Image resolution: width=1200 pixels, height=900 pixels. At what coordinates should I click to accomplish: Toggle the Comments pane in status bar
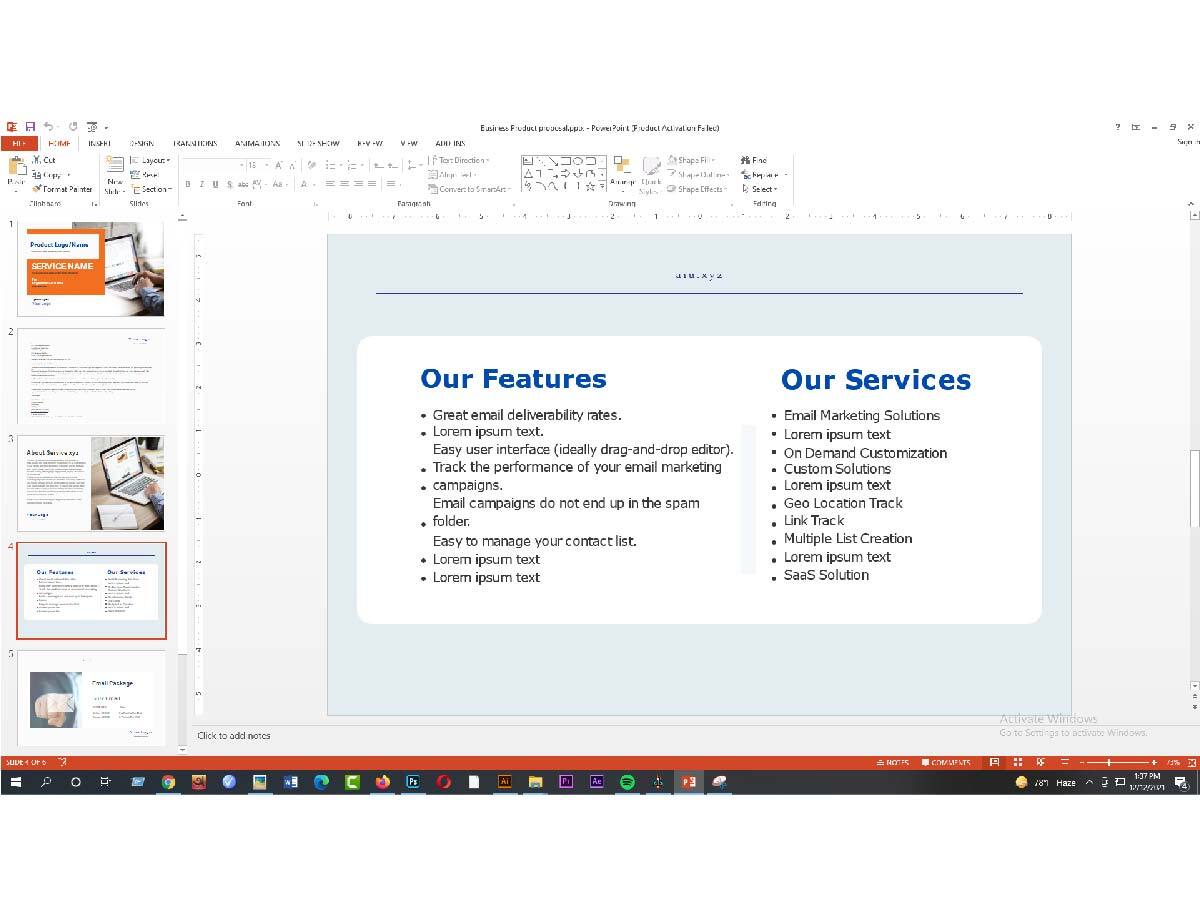click(945, 762)
